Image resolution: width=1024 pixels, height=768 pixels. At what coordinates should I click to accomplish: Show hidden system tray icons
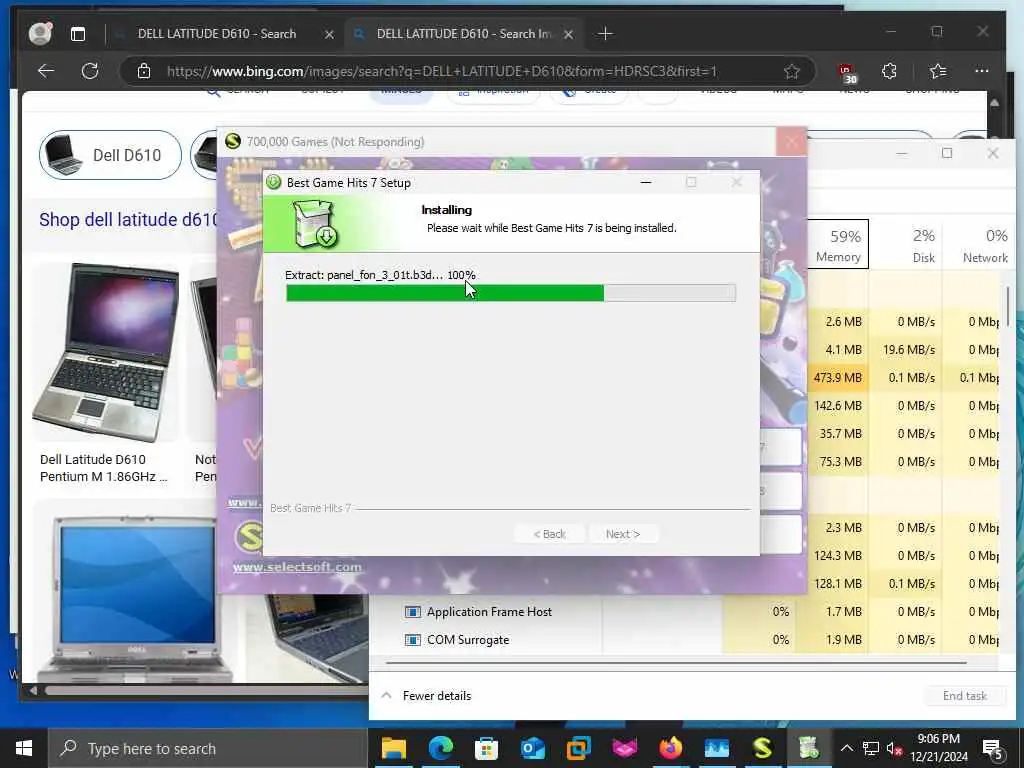click(x=846, y=748)
